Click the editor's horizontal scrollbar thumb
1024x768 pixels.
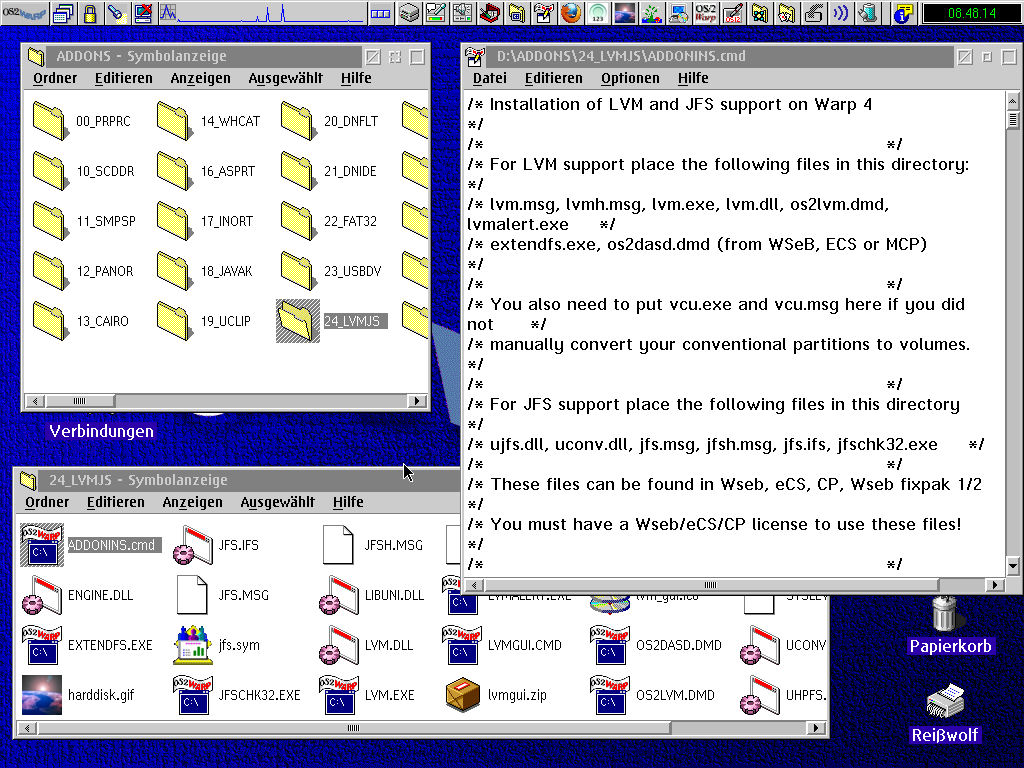[x=711, y=584]
